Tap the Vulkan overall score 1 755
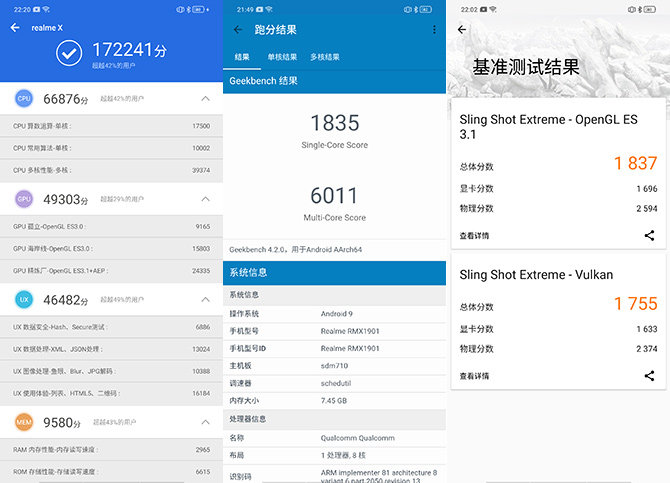The height and width of the screenshot is (483, 670). click(635, 304)
